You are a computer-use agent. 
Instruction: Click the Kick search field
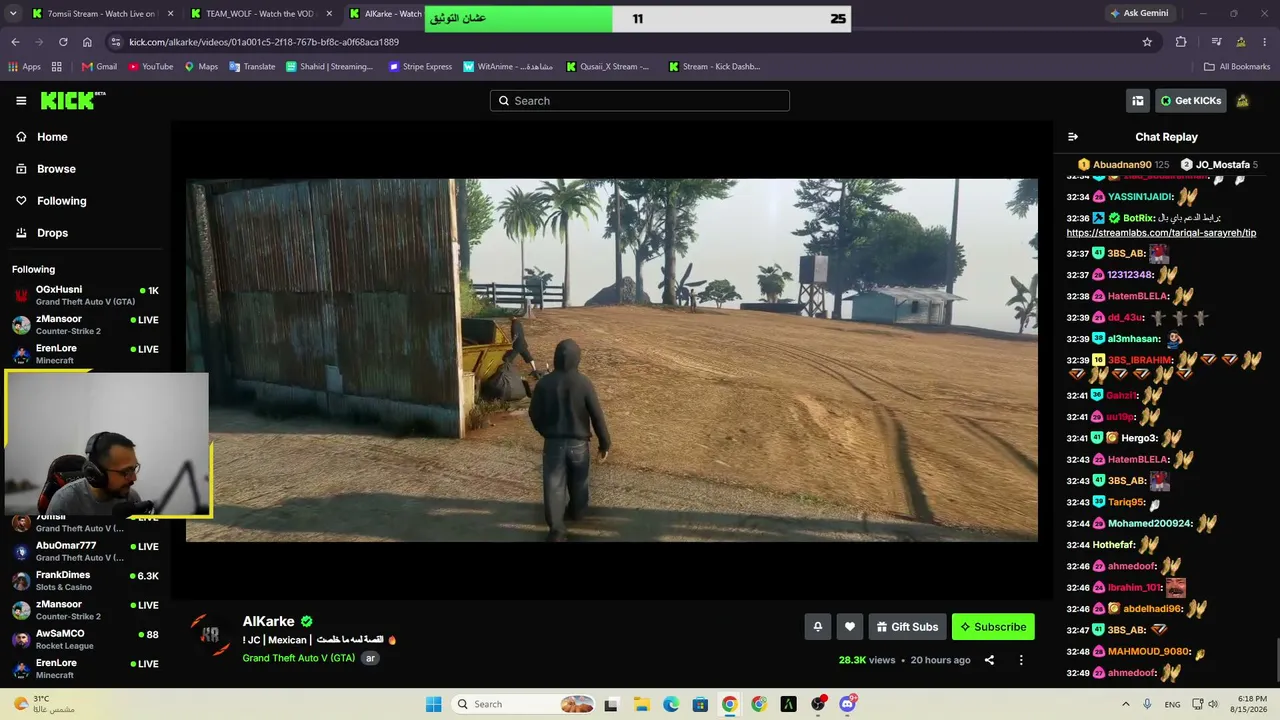click(640, 101)
